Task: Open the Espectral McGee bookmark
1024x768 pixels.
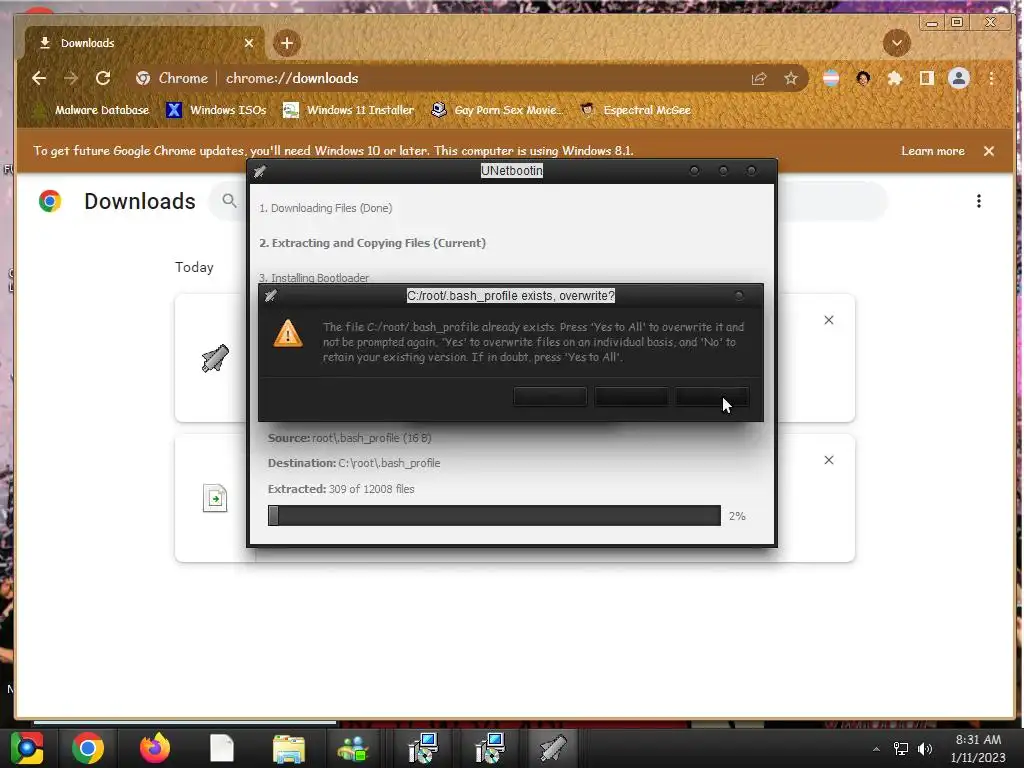Action: pyautogui.click(x=636, y=110)
